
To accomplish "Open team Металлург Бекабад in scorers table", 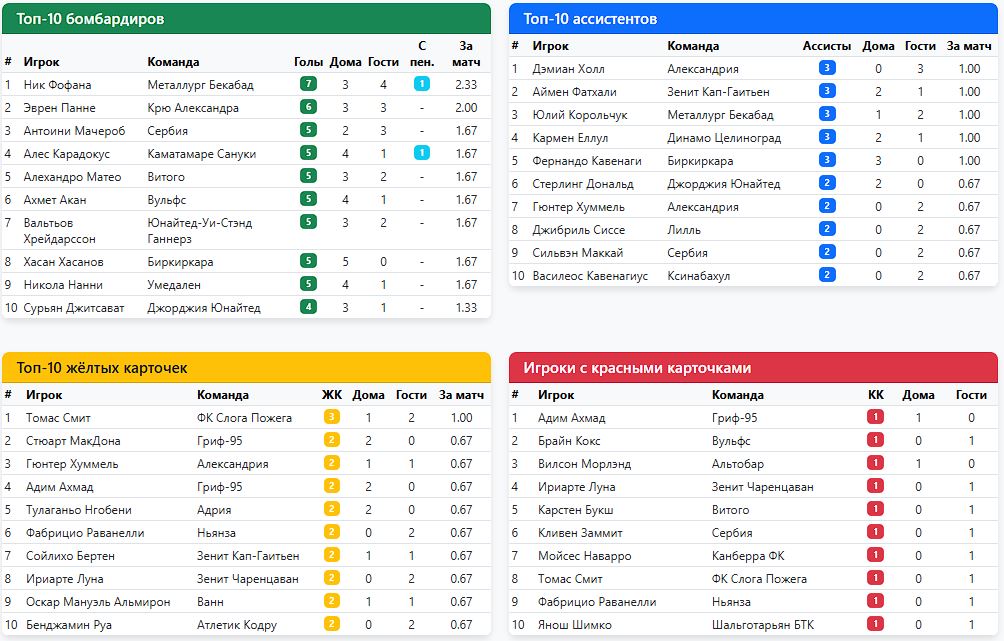I will click(x=200, y=85).
